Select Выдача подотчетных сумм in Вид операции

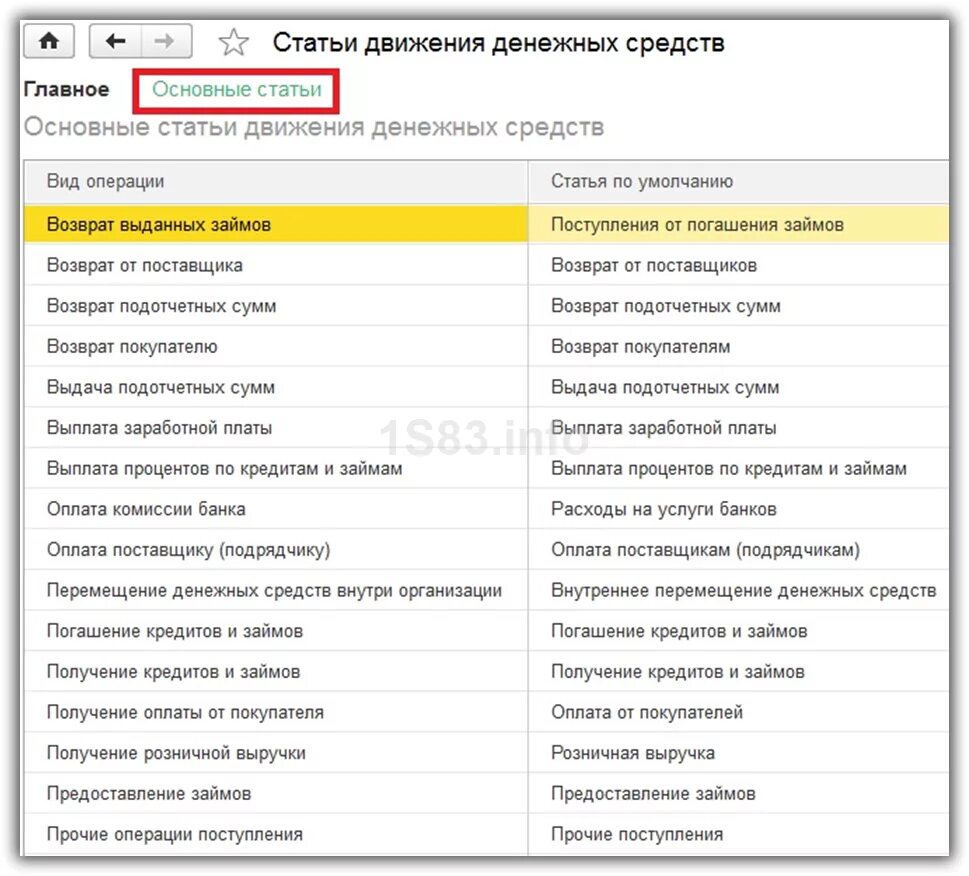click(276, 387)
